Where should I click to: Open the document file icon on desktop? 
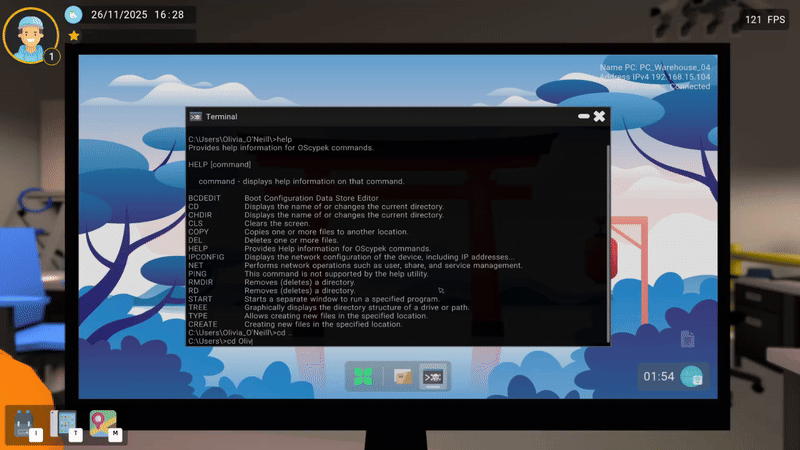click(687, 339)
